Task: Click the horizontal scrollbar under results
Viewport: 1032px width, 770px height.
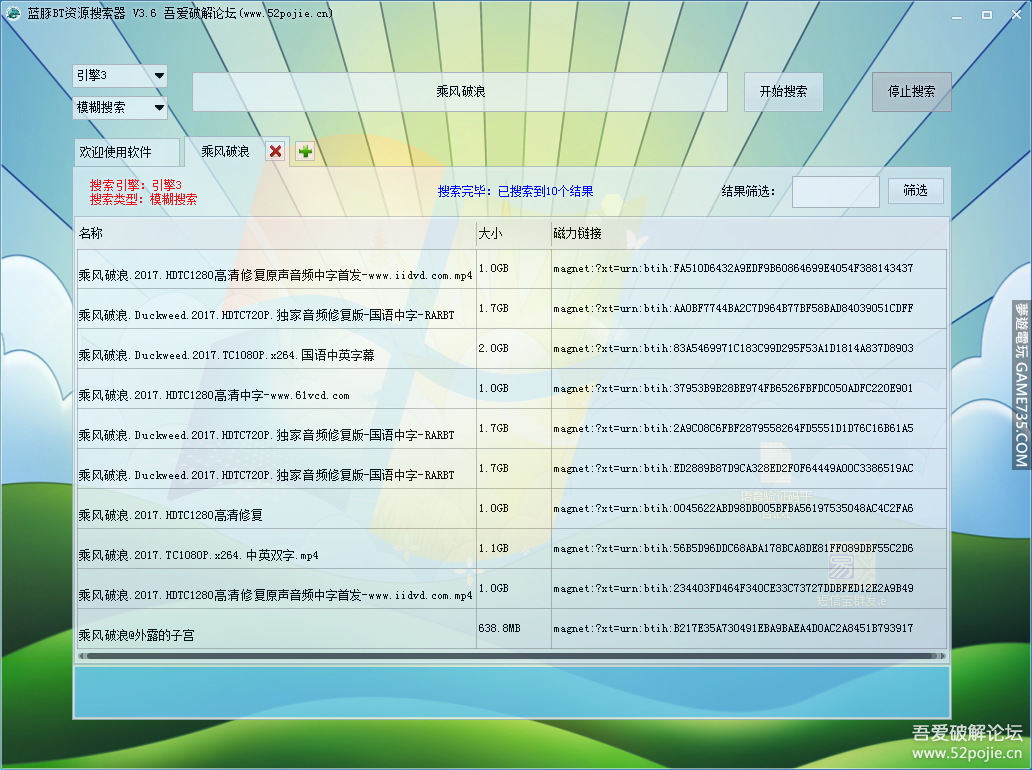Action: pos(511,656)
